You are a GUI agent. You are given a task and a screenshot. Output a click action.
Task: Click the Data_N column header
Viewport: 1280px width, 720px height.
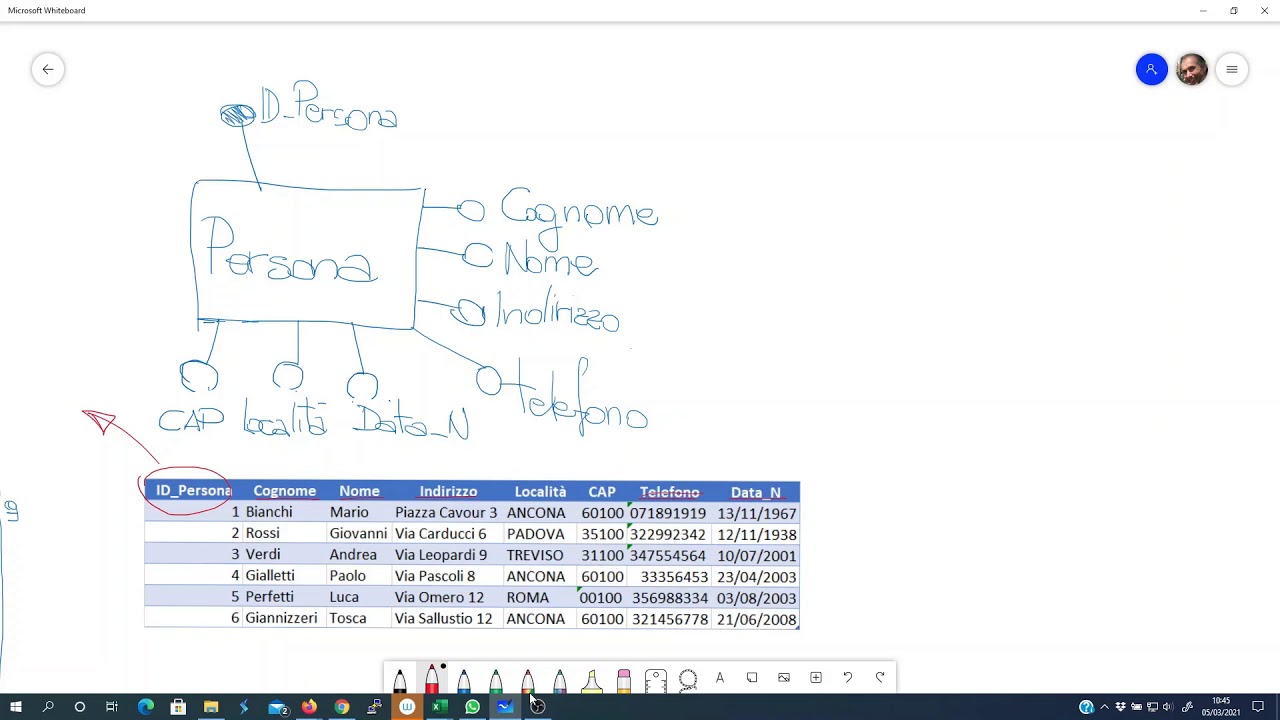755,492
